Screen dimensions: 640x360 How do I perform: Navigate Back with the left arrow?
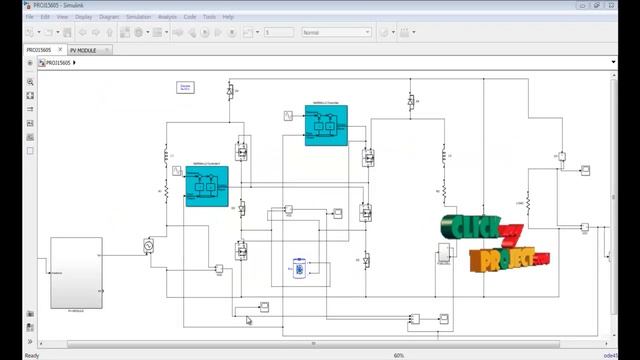(x=83, y=32)
